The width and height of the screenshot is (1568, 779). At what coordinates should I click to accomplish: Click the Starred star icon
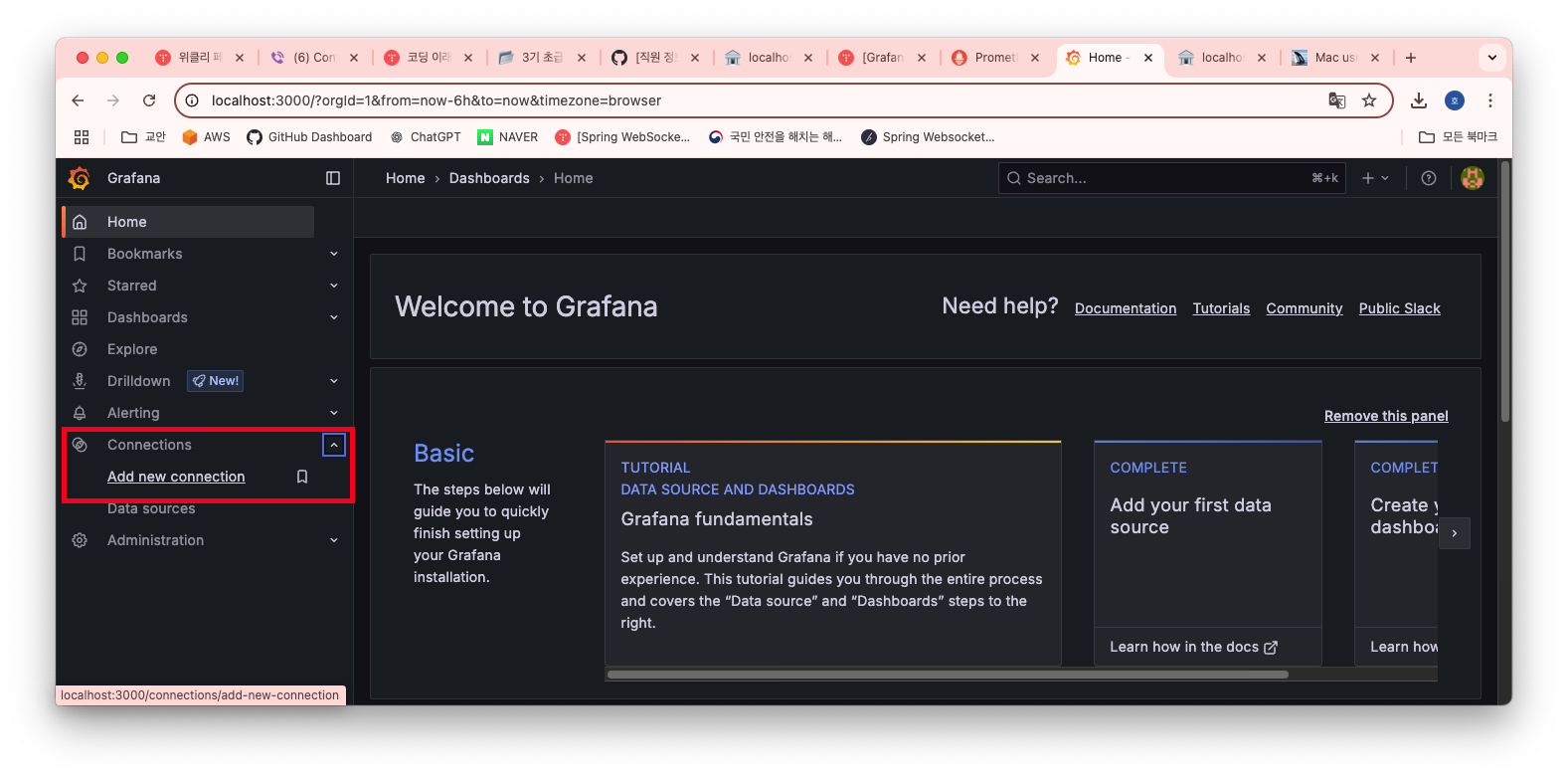[80, 286]
